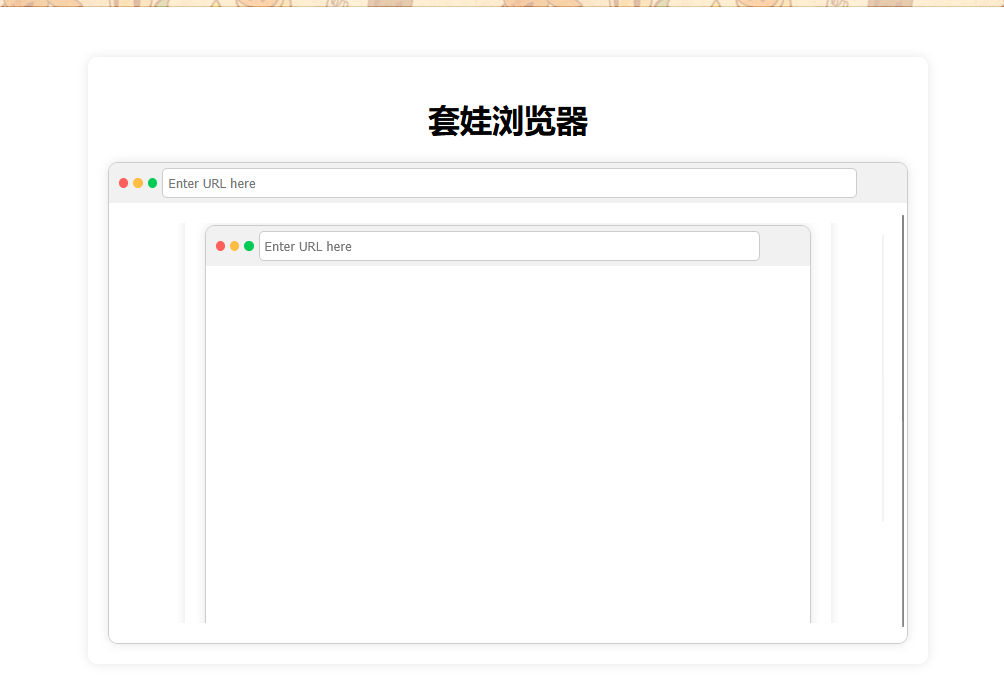
Task: Click the 套娃浏览器 page heading
Action: (507, 122)
